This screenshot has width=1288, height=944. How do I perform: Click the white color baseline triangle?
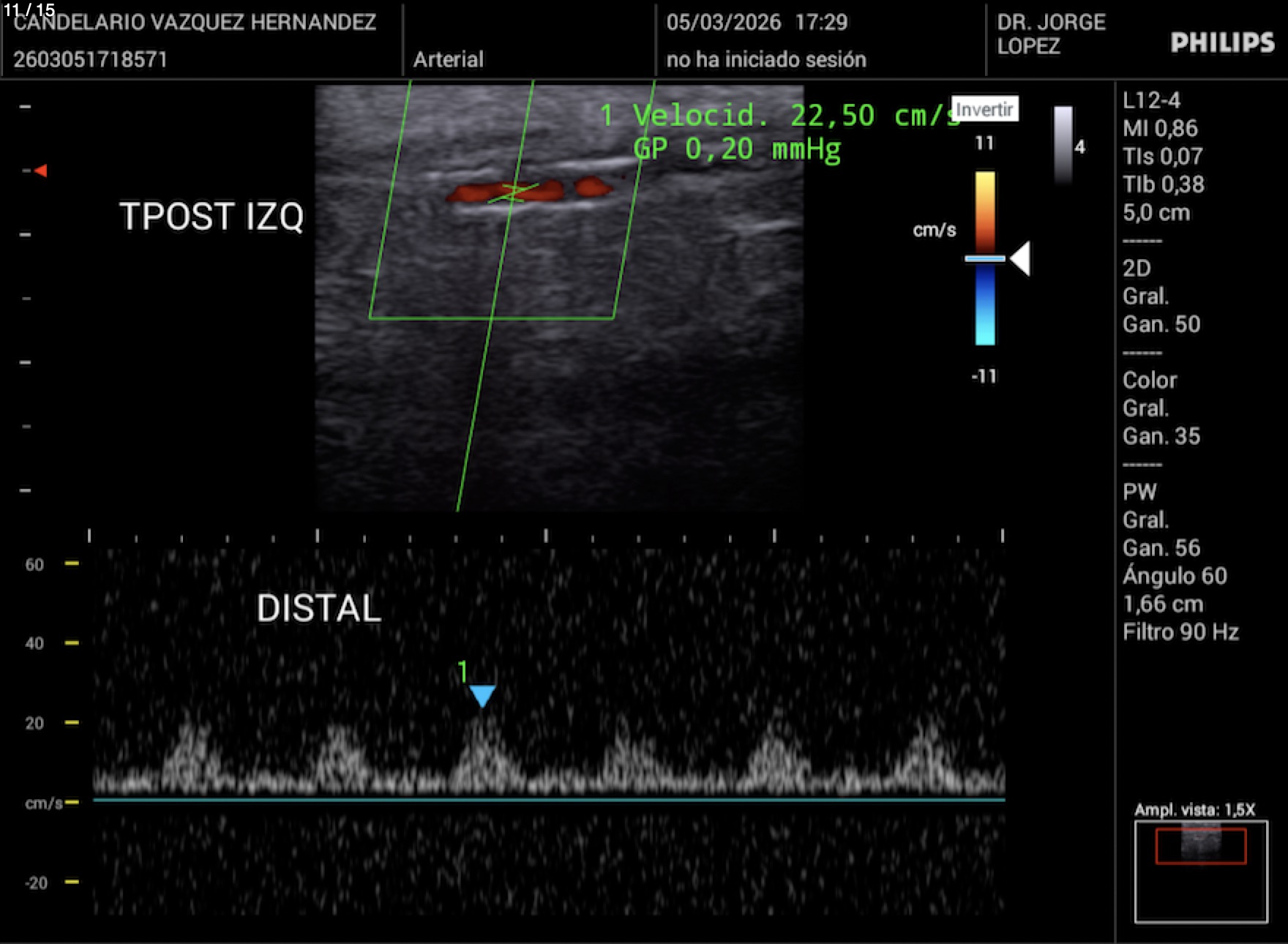(x=1021, y=258)
